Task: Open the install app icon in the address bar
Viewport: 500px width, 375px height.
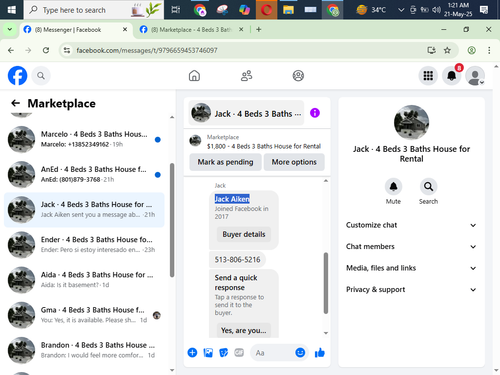Action: coord(431,50)
